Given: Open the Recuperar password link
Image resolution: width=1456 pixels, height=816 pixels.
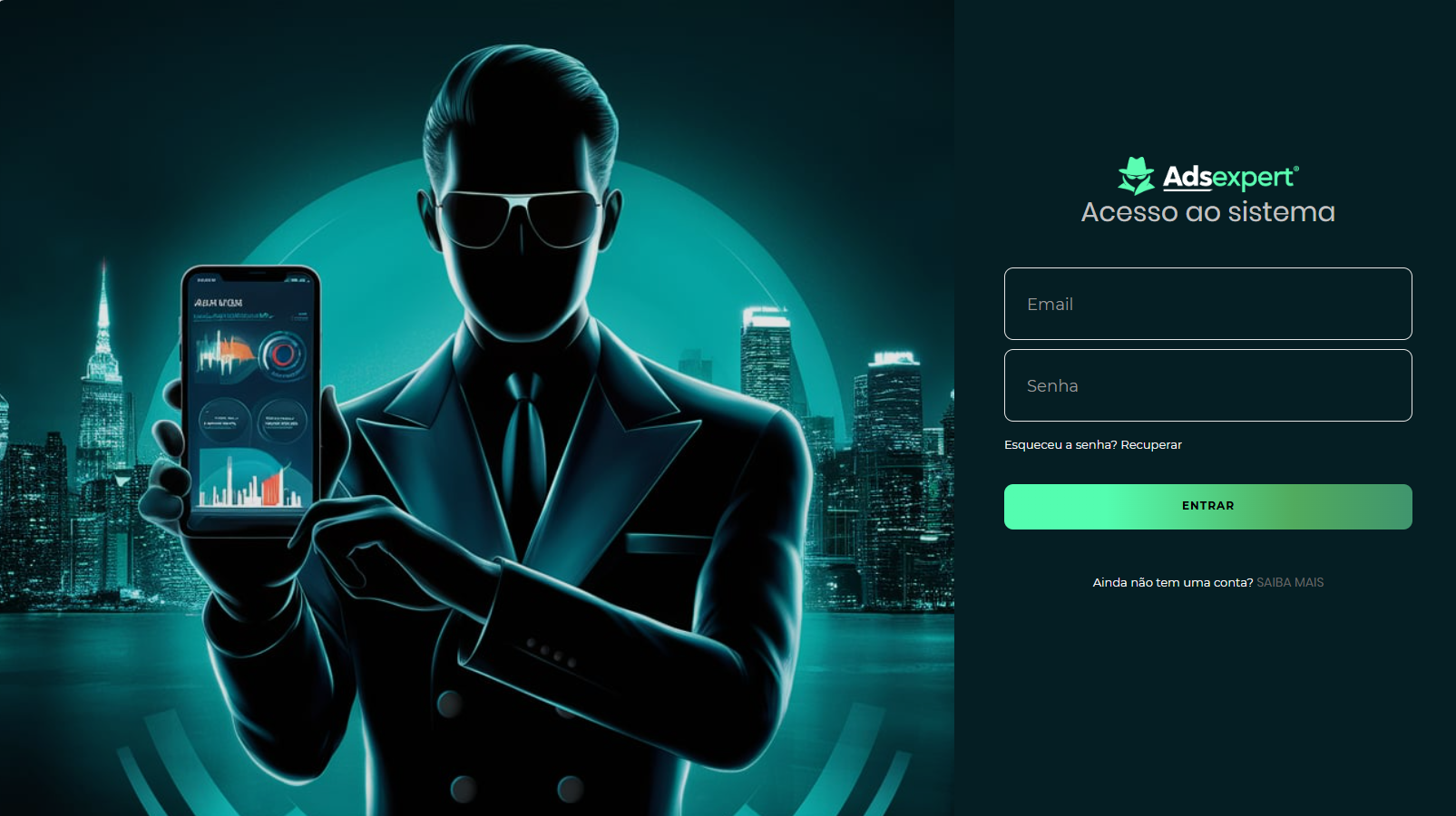Looking at the screenshot, I should (1151, 444).
